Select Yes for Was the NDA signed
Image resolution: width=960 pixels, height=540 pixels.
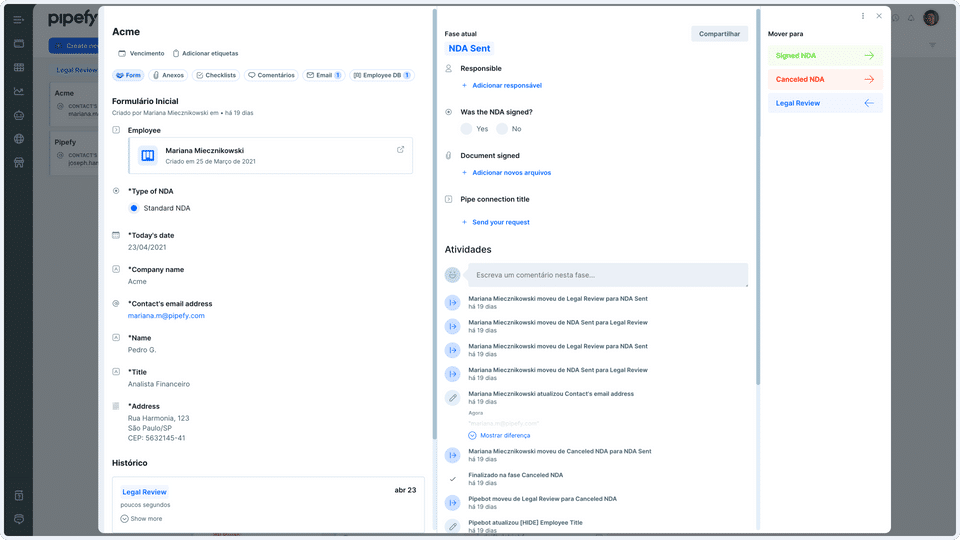(467, 129)
